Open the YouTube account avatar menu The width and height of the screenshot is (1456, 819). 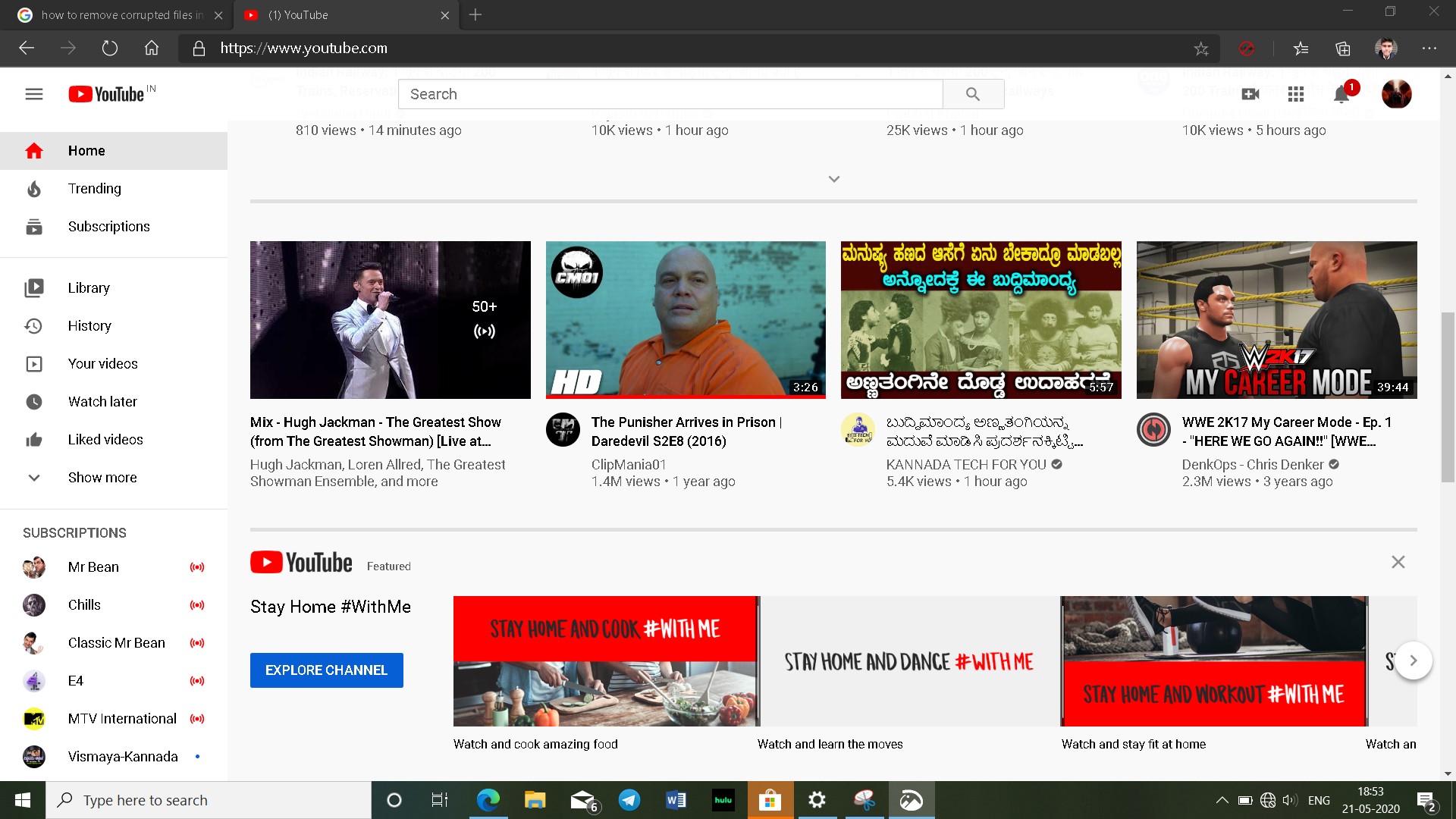coord(1396,94)
